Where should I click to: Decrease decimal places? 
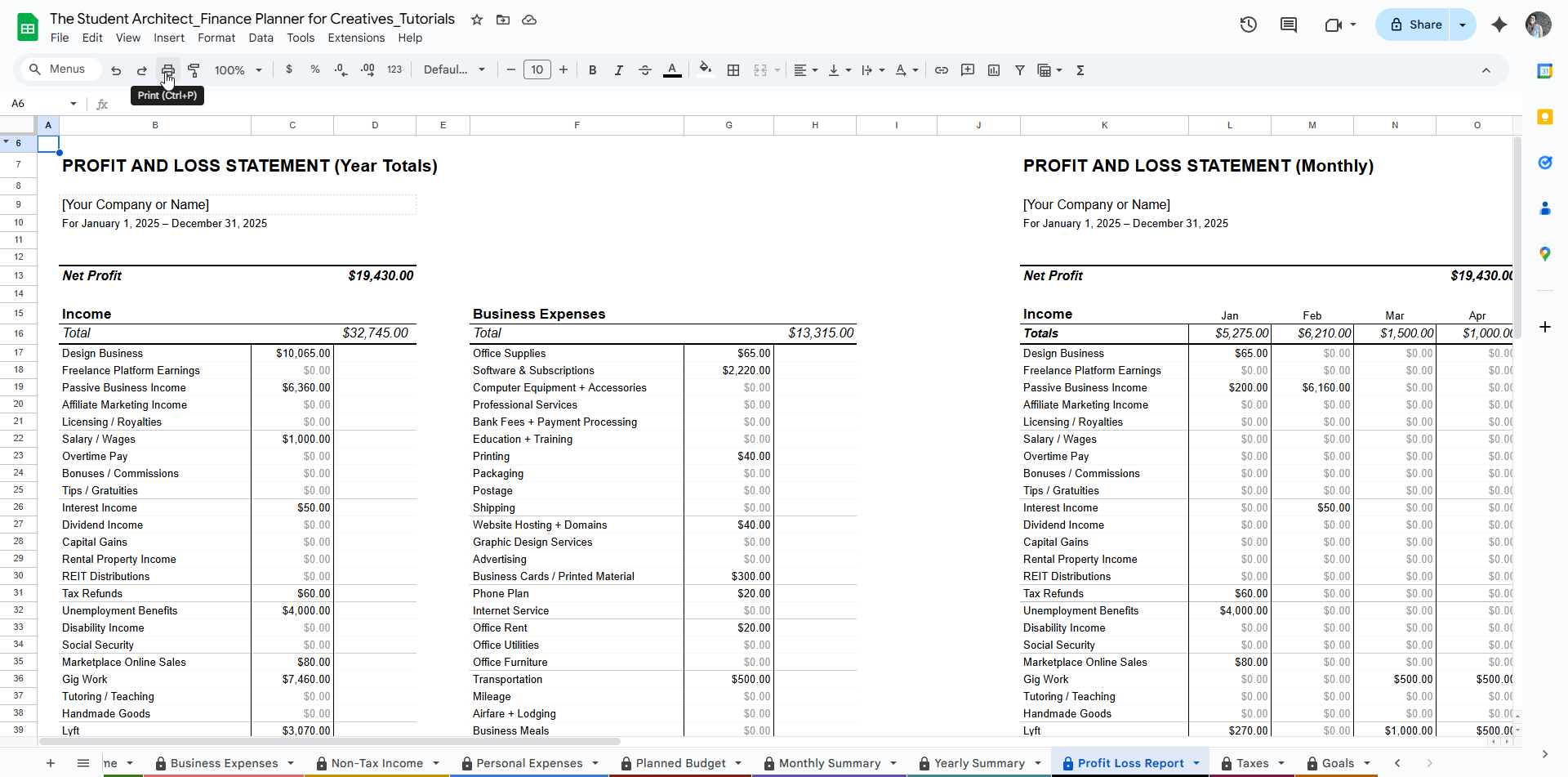tap(341, 70)
